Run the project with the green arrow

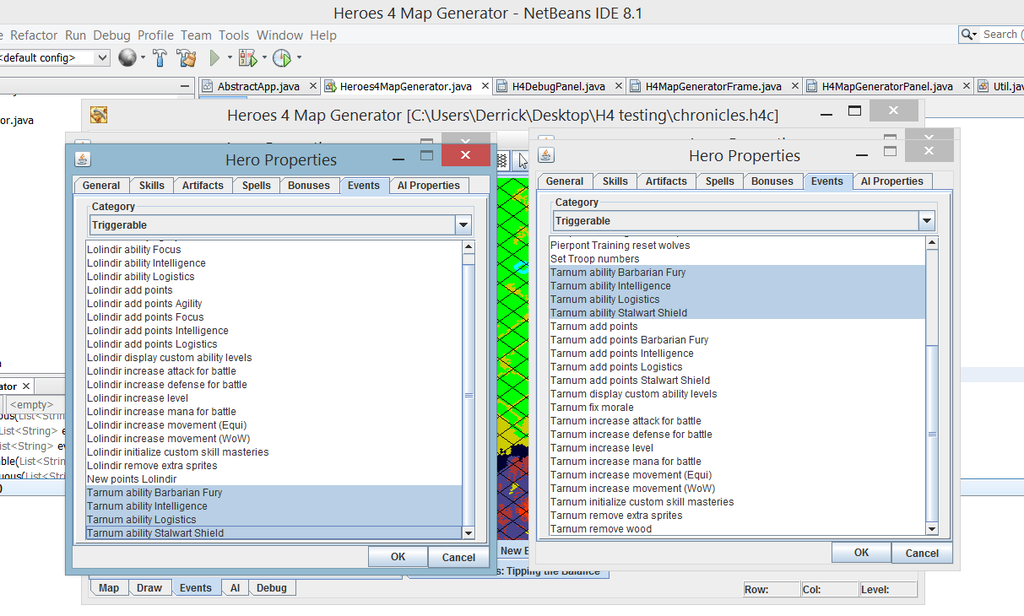(x=214, y=58)
